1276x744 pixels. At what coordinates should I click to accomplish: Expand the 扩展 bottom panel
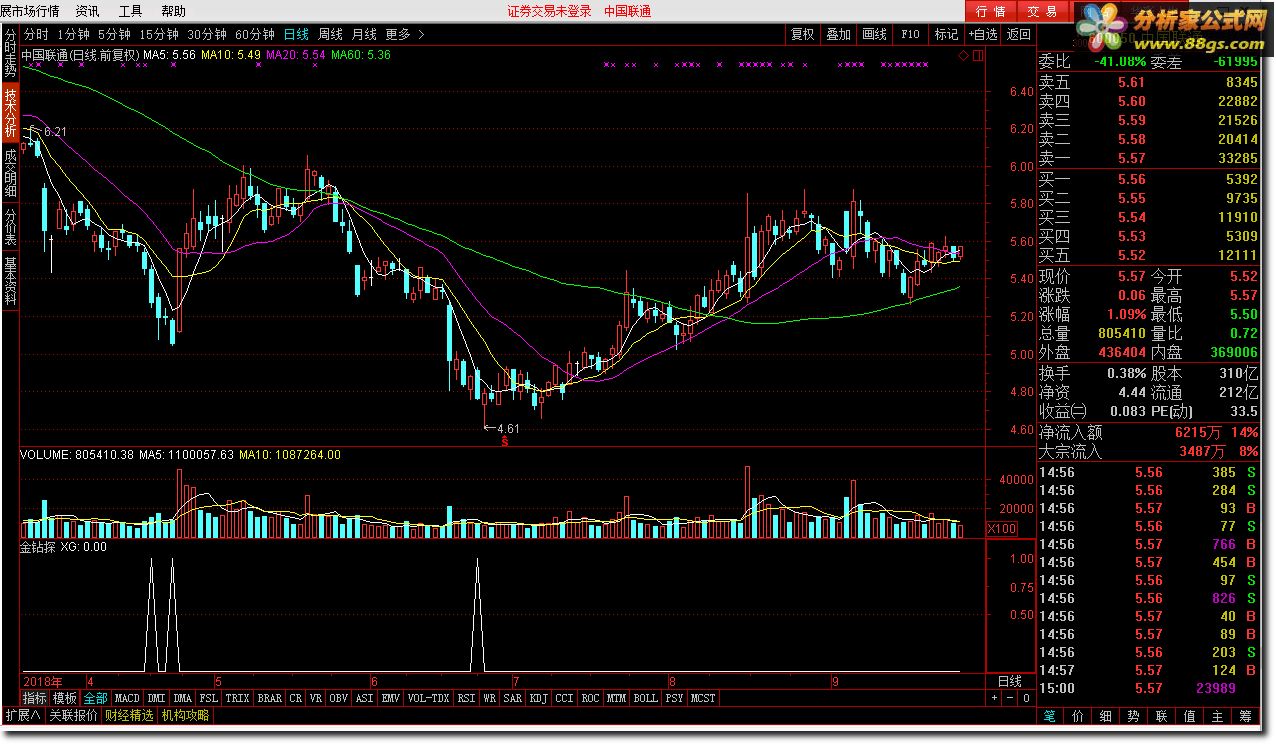point(22,716)
